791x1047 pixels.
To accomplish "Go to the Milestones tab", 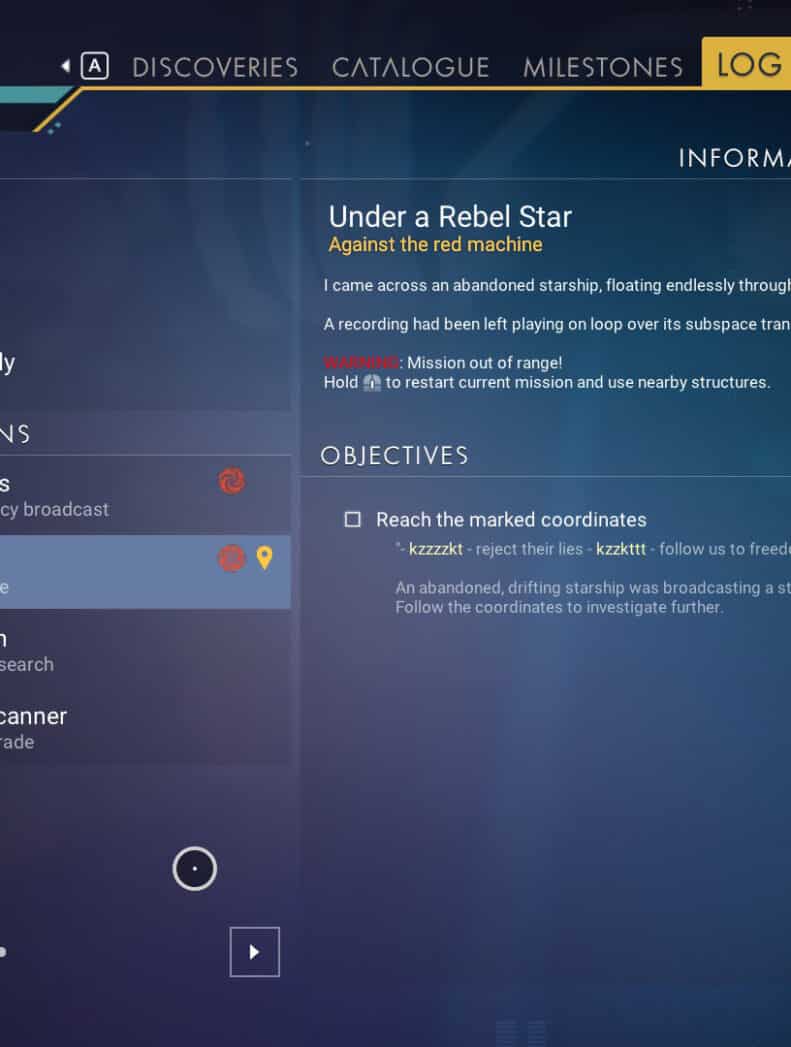I will click(x=602, y=67).
